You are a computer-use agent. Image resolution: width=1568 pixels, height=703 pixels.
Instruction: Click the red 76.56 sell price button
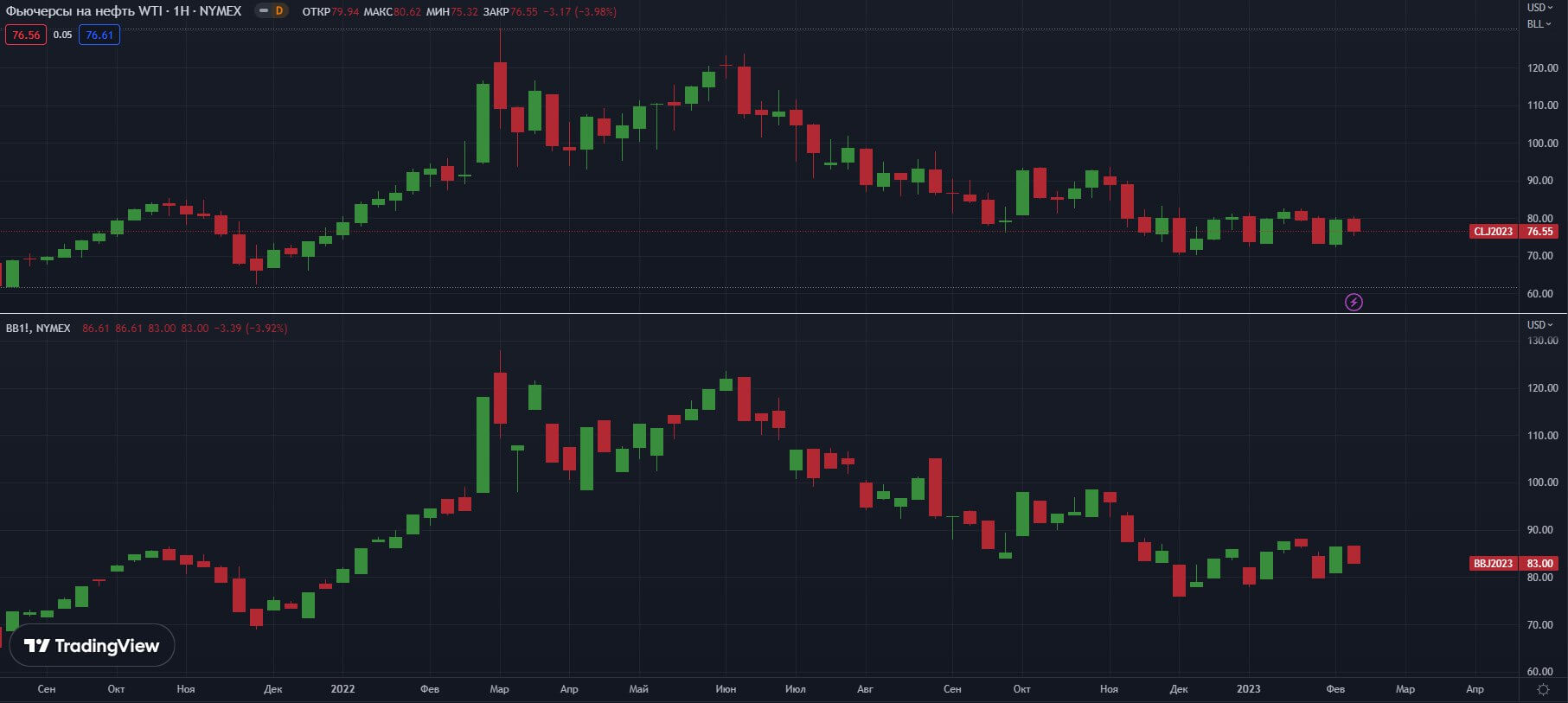26,35
